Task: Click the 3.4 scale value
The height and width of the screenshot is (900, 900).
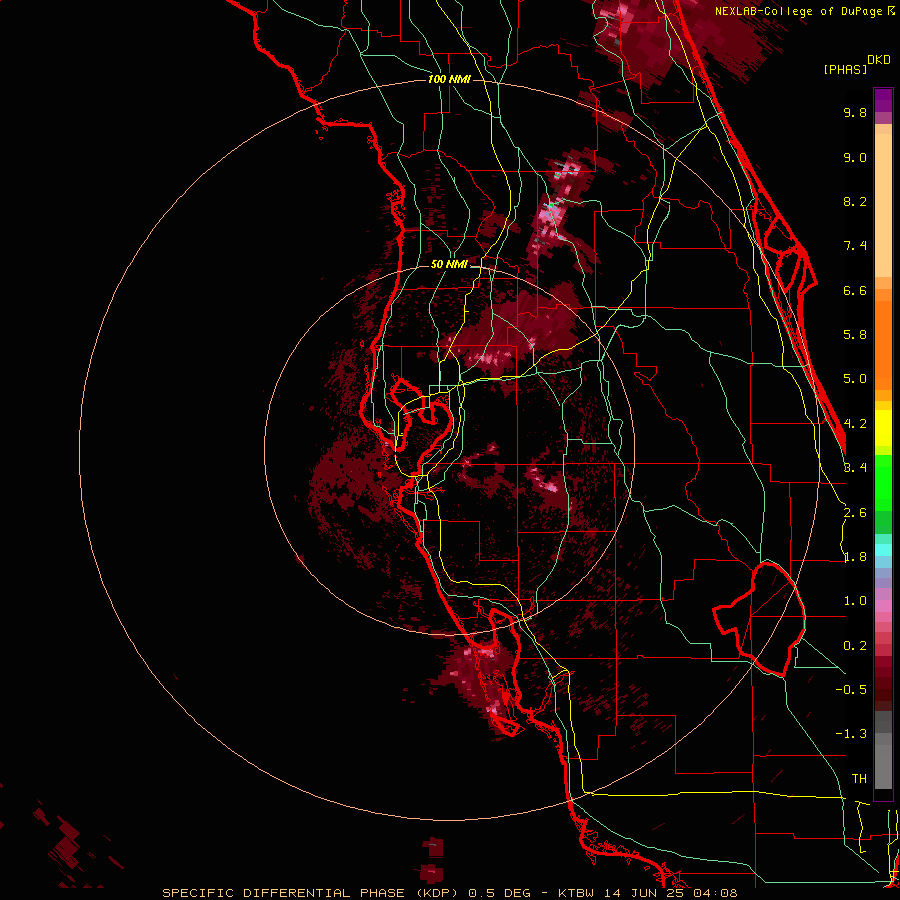Action: click(x=855, y=468)
